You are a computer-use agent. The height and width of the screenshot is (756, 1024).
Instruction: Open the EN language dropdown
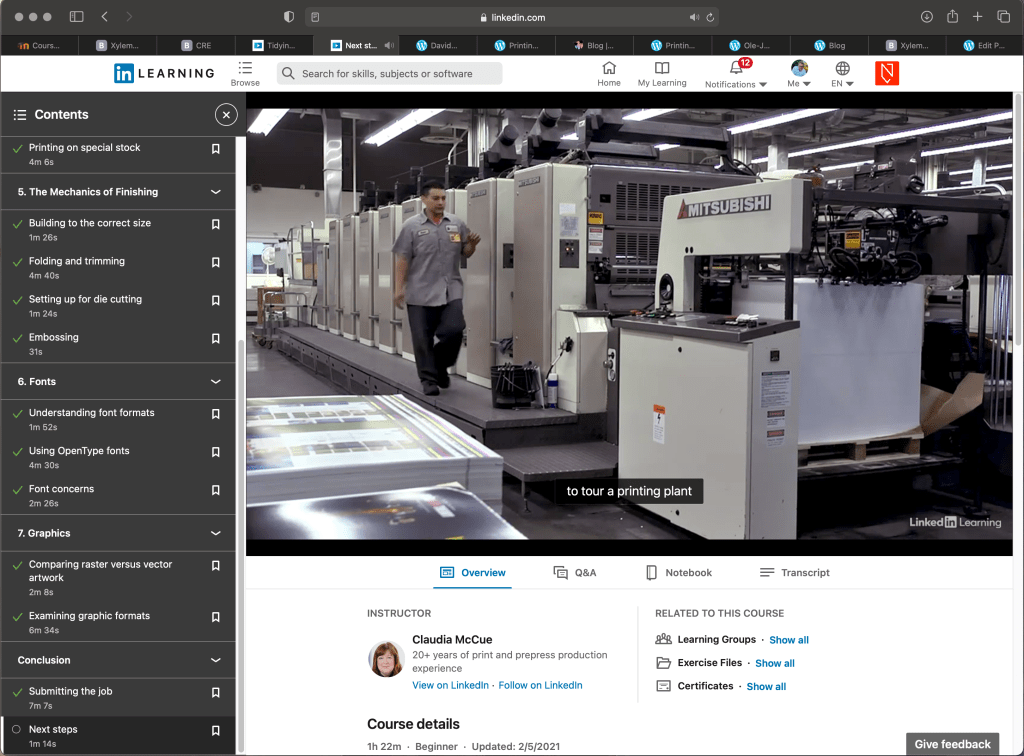pos(843,74)
